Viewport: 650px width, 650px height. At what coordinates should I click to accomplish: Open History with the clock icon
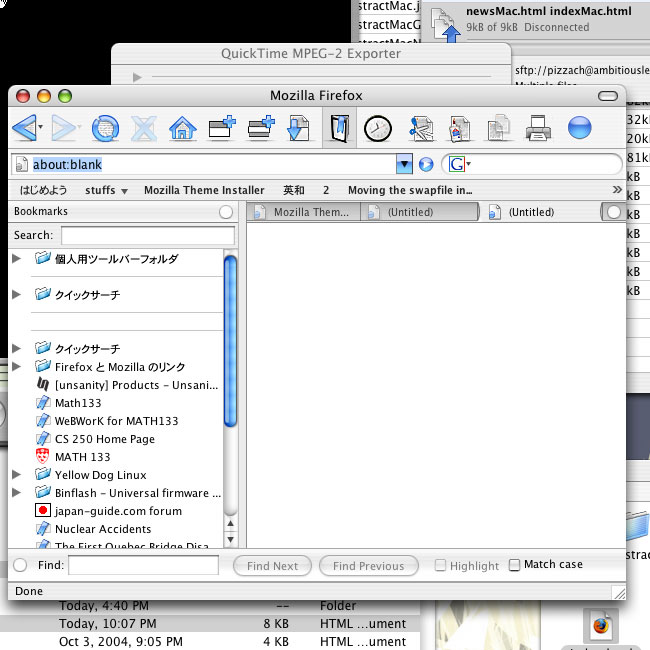click(378, 129)
